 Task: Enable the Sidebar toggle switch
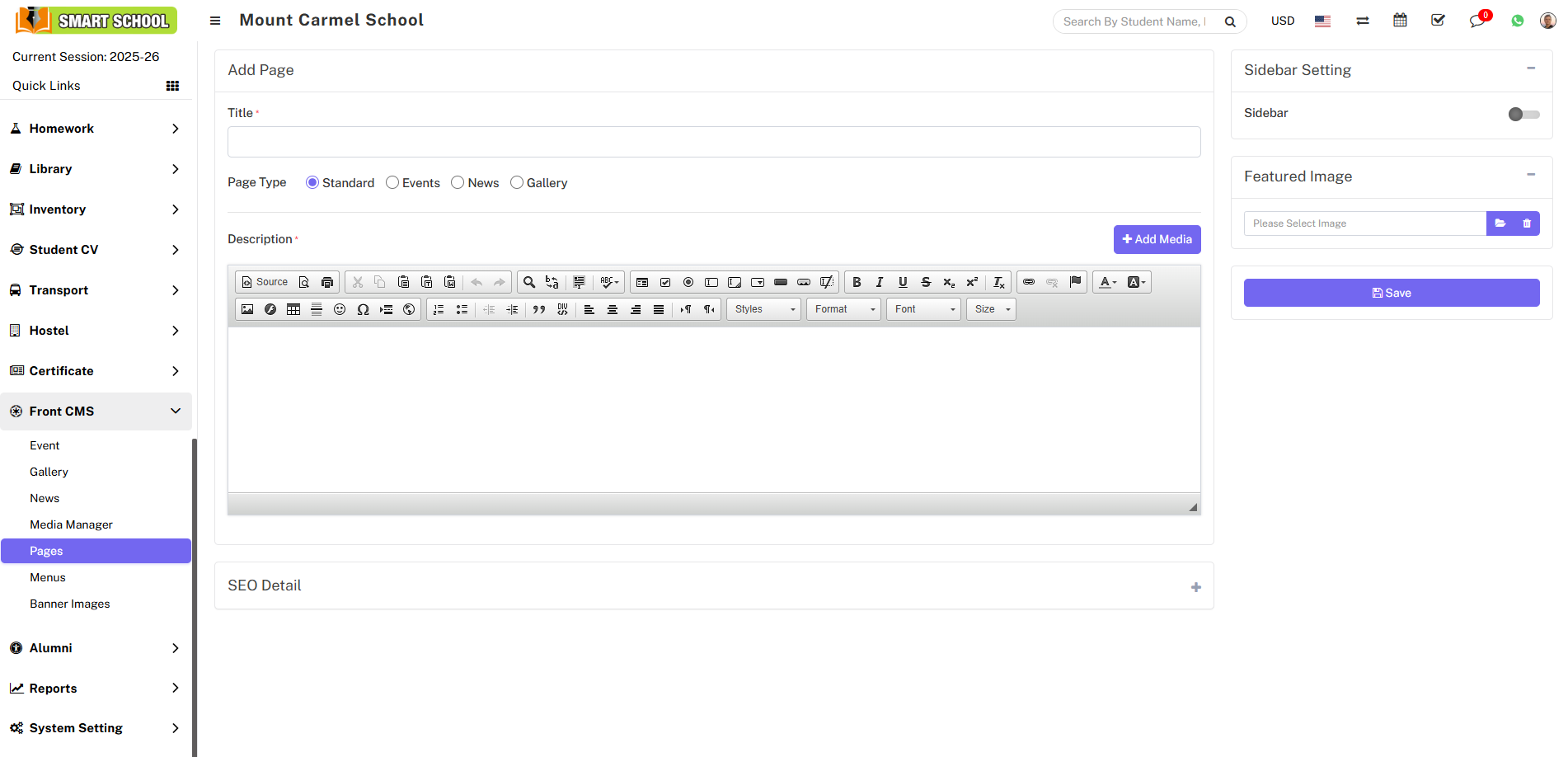[x=1523, y=115]
